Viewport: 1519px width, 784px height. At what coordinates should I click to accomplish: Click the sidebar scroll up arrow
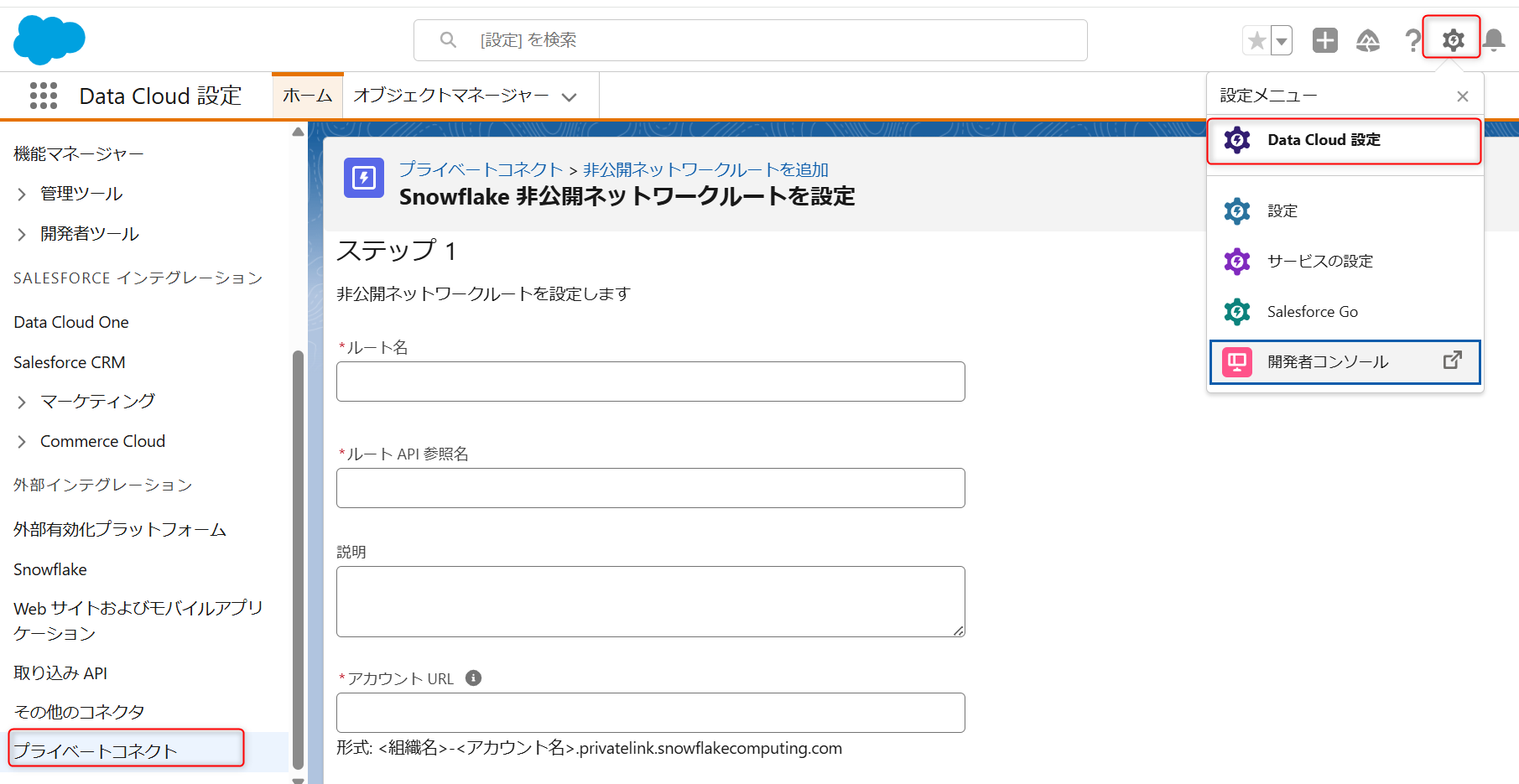coord(298,132)
